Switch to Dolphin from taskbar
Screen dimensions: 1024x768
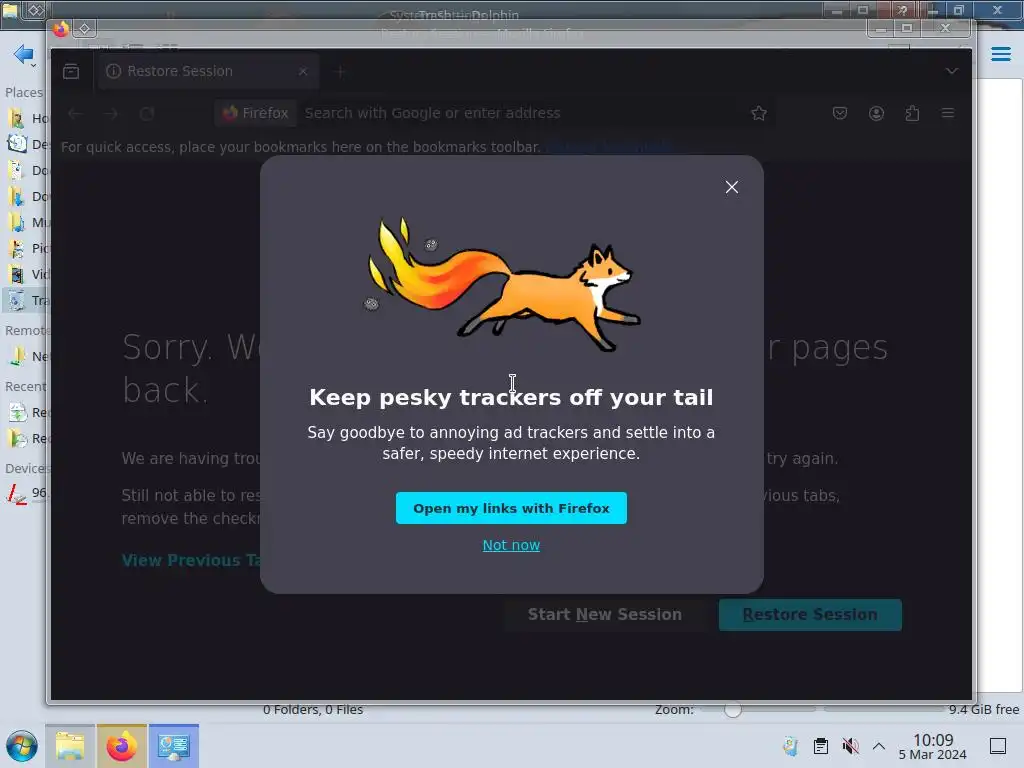click(70, 746)
